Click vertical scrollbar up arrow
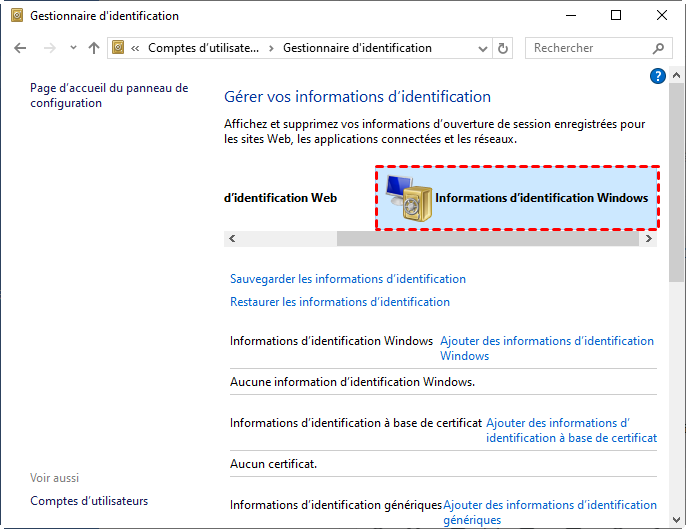This screenshot has height=529, width=686. click(x=676, y=75)
